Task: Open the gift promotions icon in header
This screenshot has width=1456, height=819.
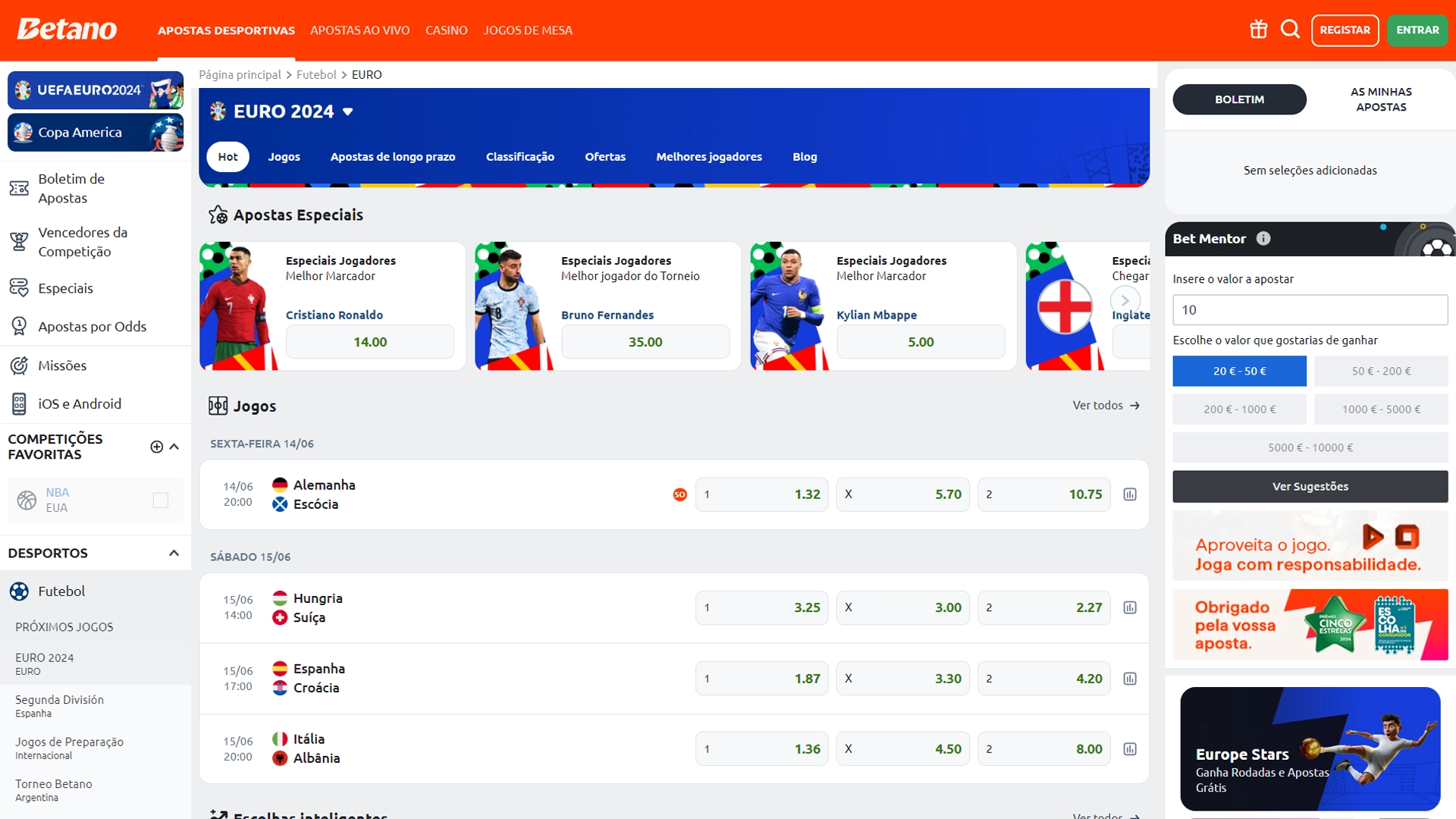Action: pos(1258,30)
